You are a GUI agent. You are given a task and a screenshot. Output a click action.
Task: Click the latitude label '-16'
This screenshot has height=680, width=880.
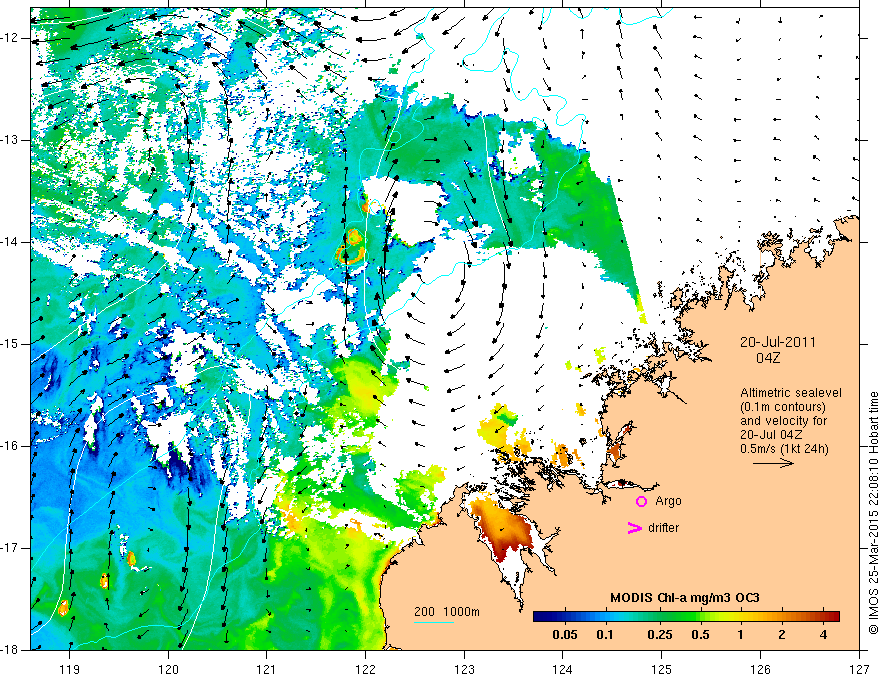click(11, 446)
